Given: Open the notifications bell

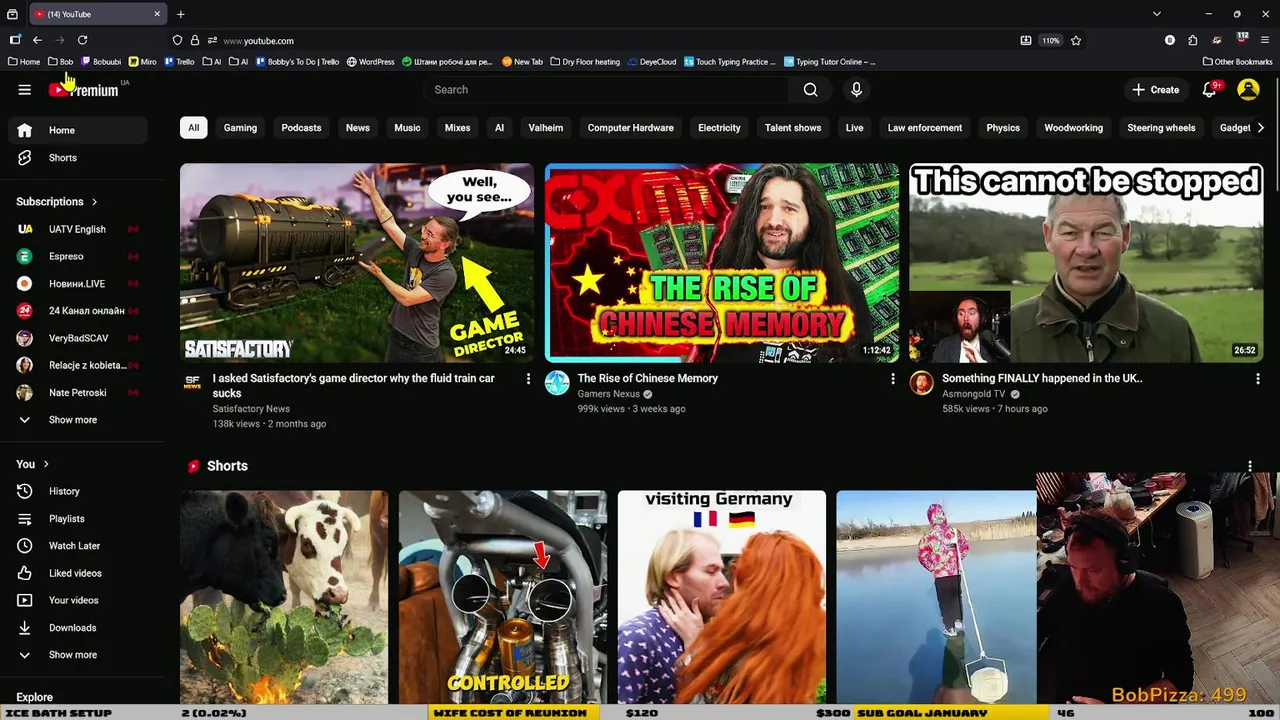Looking at the screenshot, I should coord(1209,90).
